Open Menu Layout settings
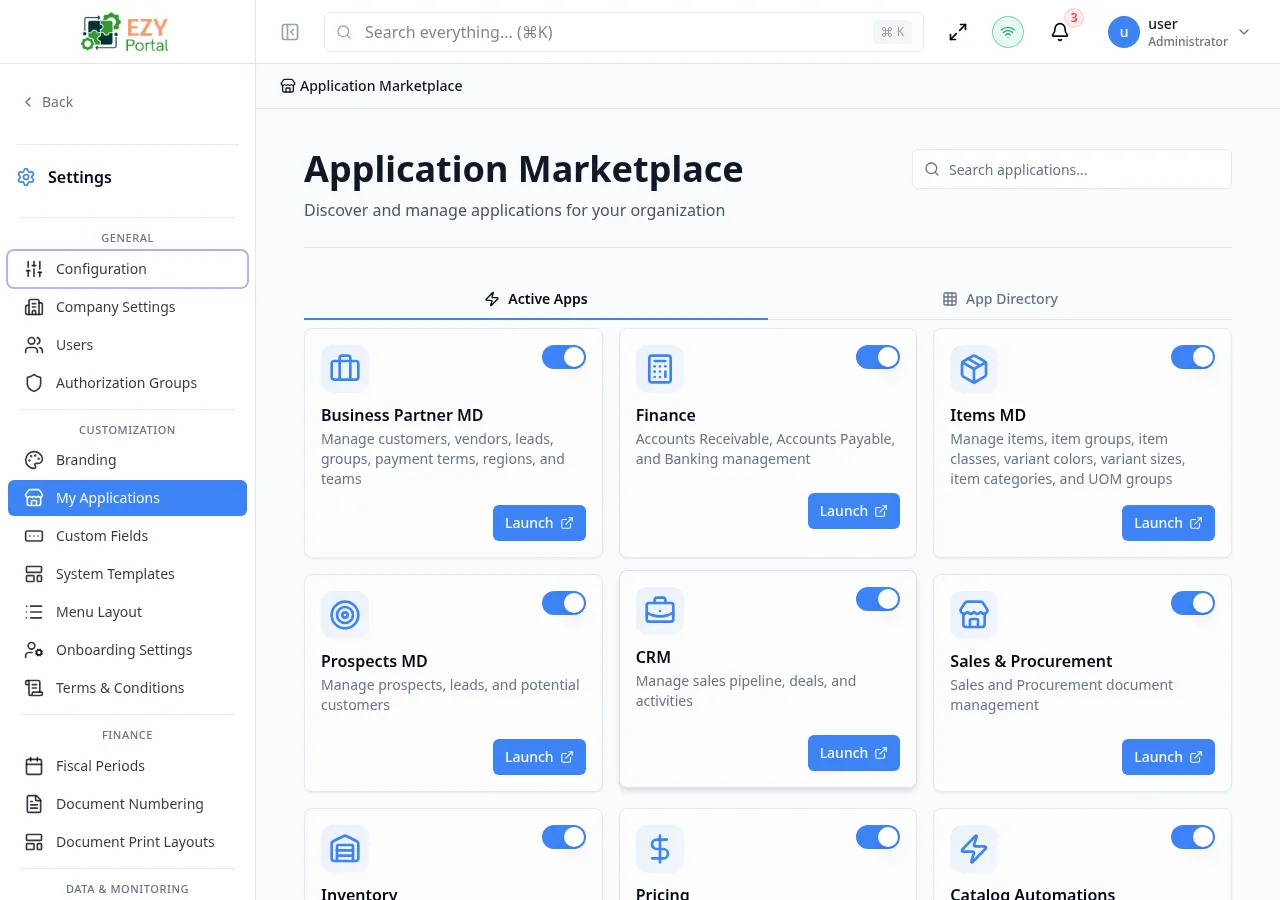The width and height of the screenshot is (1280, 900). (x=127, y=612)
